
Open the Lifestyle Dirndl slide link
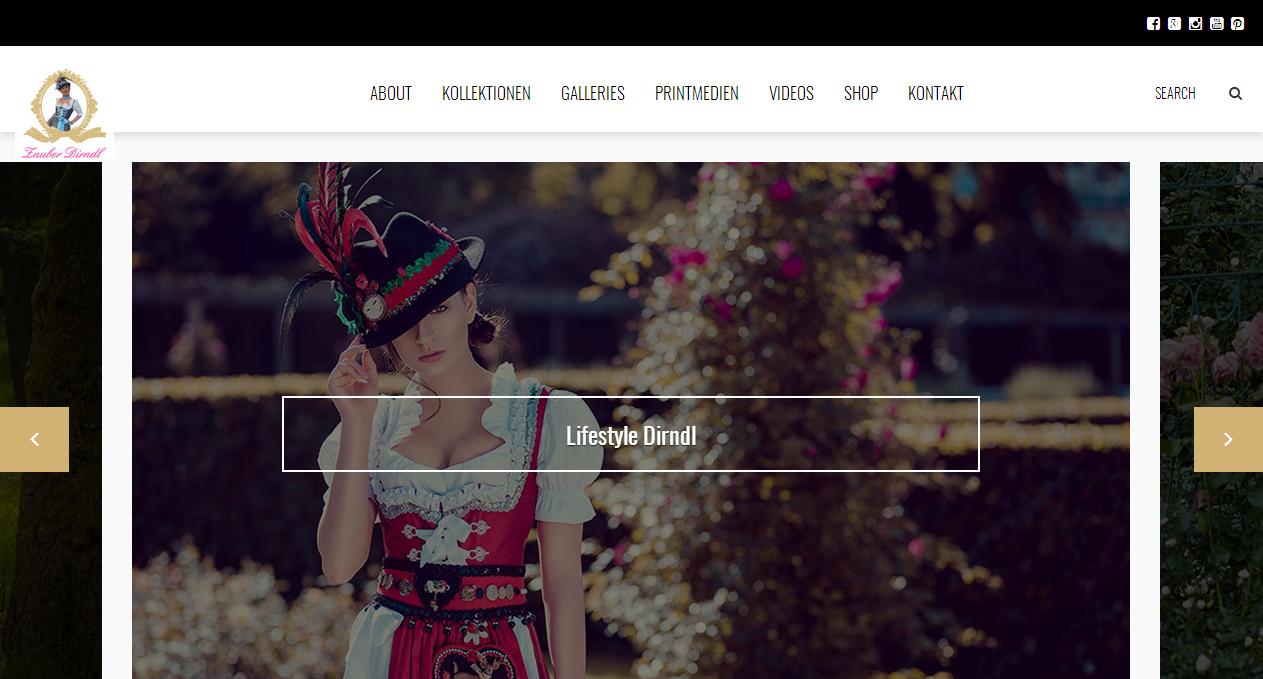pos(631,434)
